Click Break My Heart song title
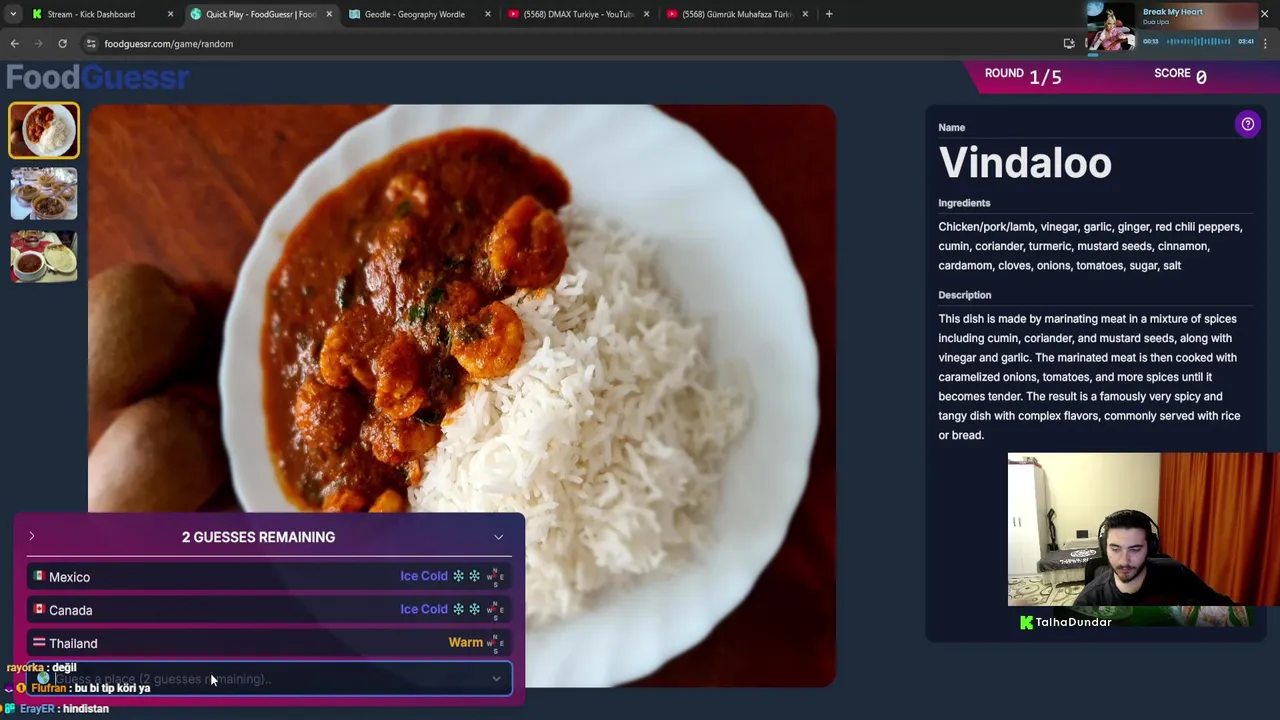Screen dimensions: 1280x720 (x=1172, y=12)
